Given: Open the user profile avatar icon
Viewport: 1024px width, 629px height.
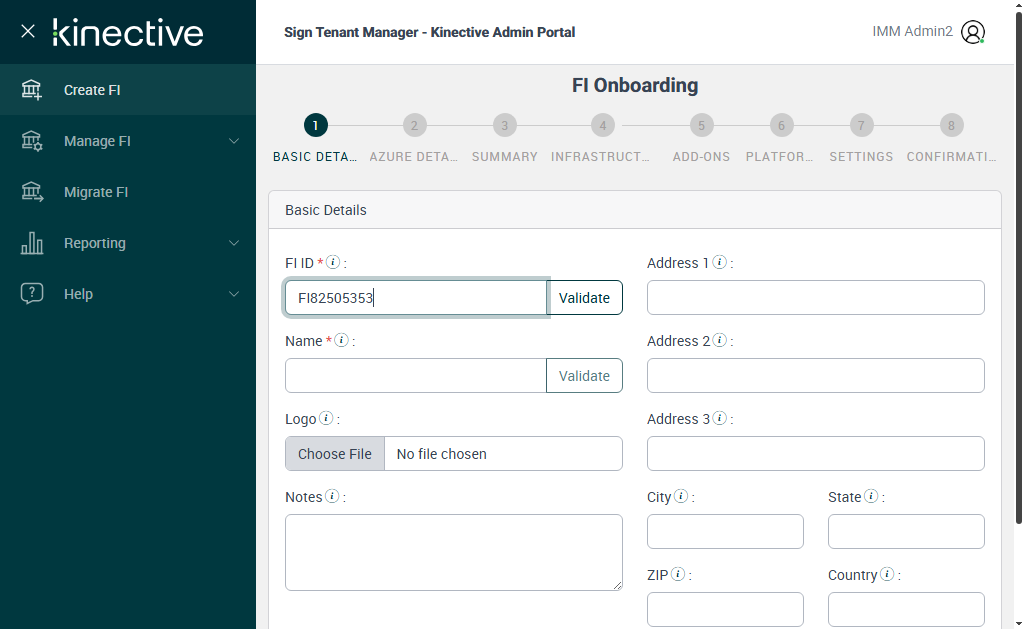Looking at the screenshot, I should click(972, 32).
